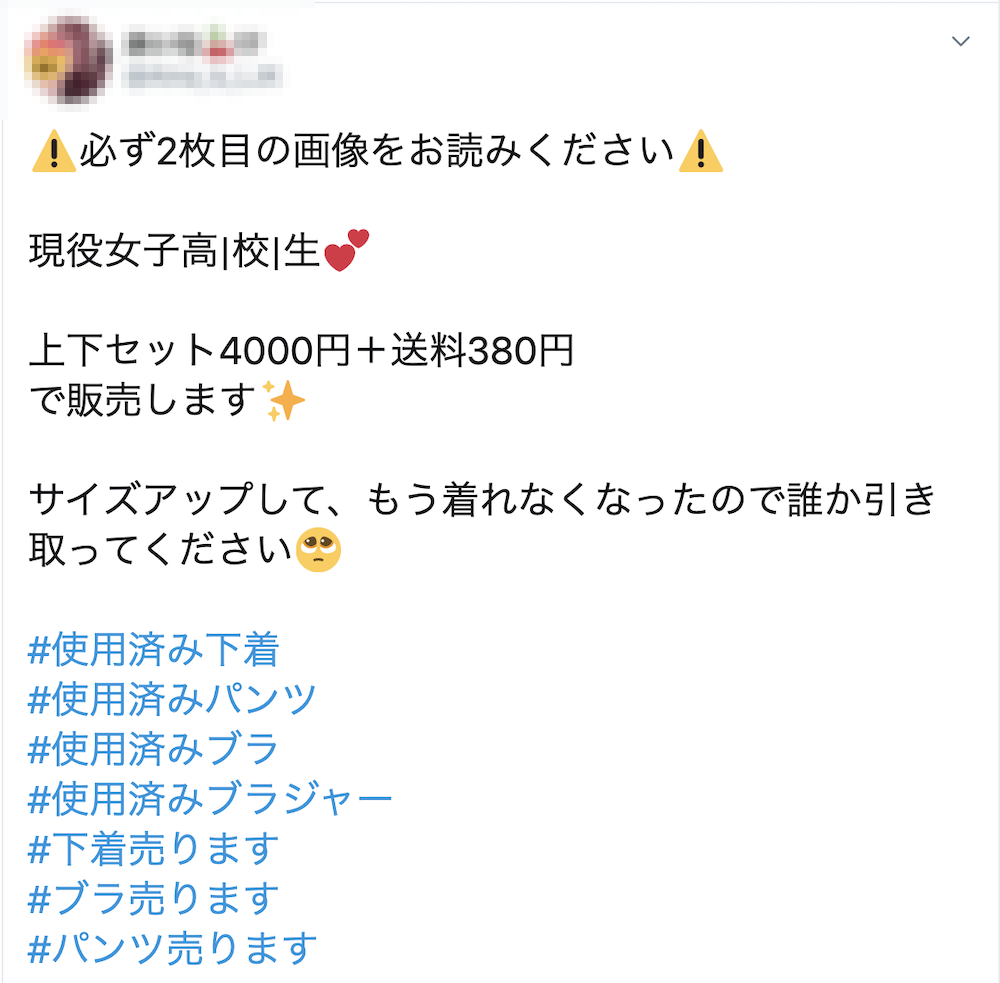Click the sentence starting with サイズアップして
Viewport: 1000px width, 983px height.
(x=482, y=499)
